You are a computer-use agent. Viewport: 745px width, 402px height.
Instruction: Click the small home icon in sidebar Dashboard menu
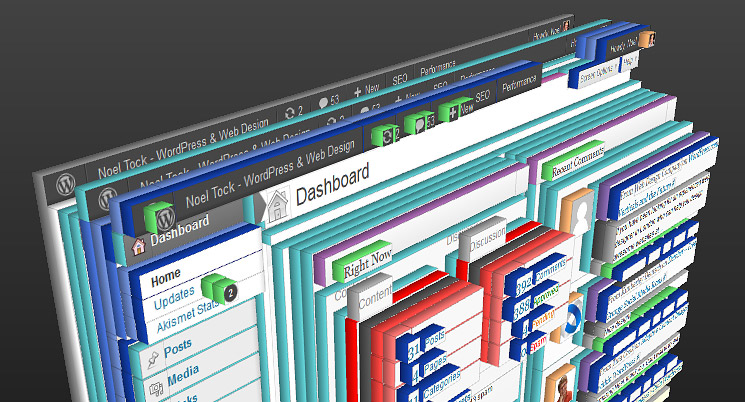(138, 246)
